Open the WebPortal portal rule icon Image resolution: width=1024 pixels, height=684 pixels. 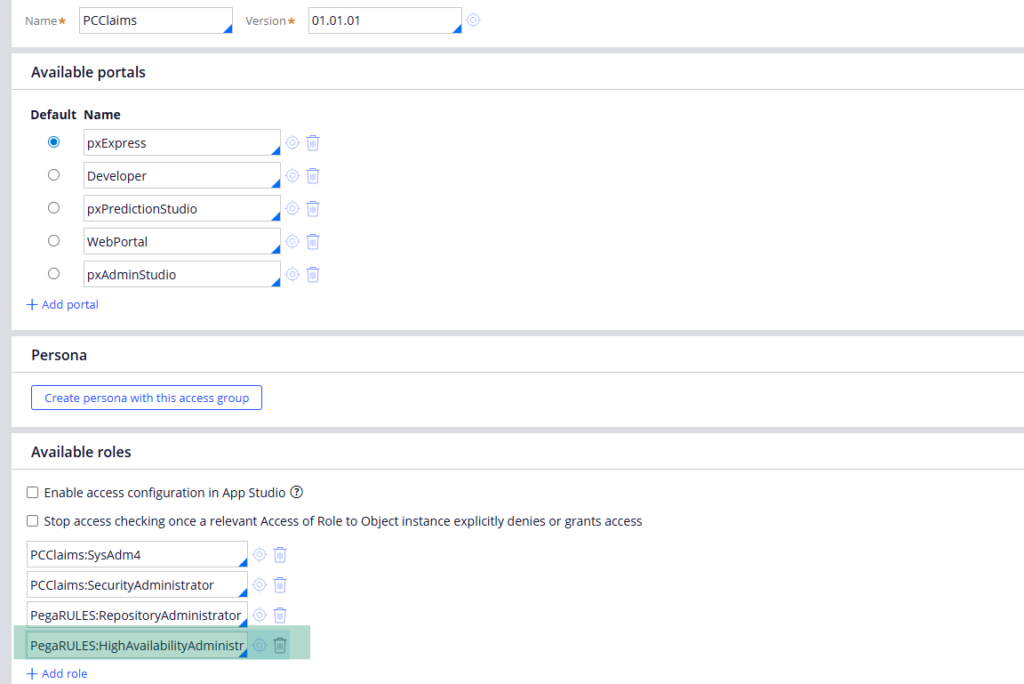click(x=293, y=241)
